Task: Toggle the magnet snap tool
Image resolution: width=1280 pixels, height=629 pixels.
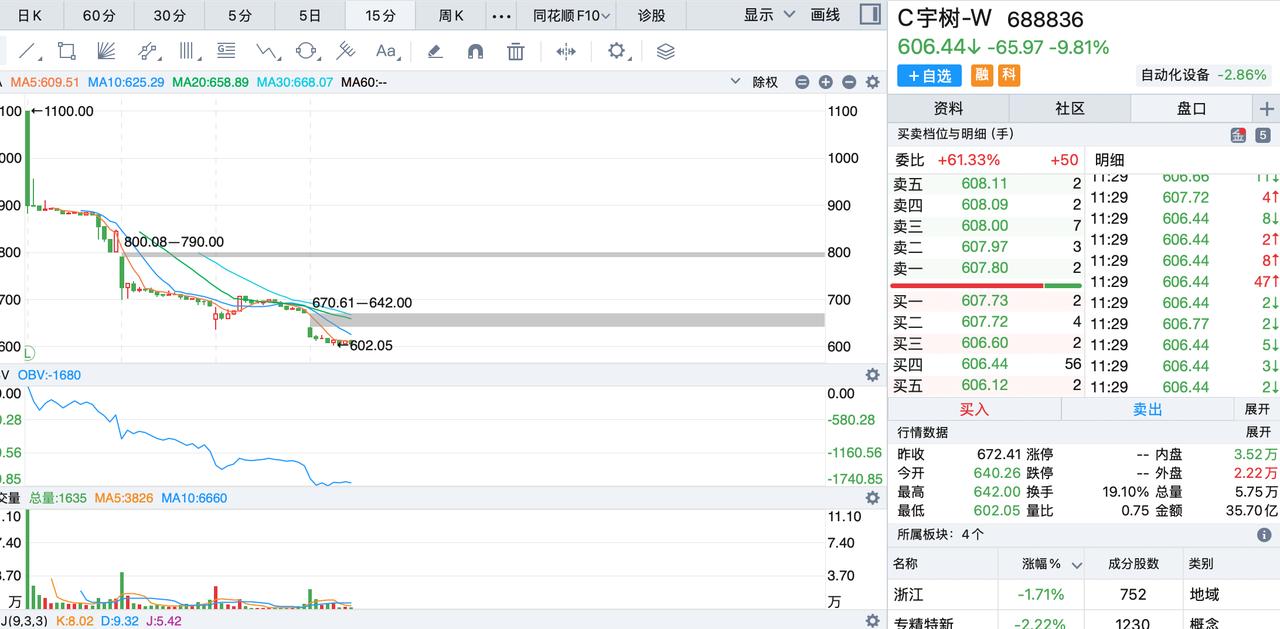Action: (x=475, y=51)
